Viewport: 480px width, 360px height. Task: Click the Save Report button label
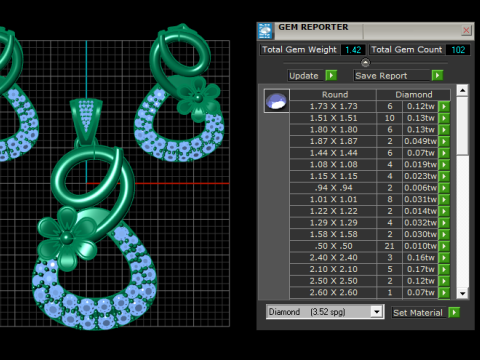coord(381,76)
